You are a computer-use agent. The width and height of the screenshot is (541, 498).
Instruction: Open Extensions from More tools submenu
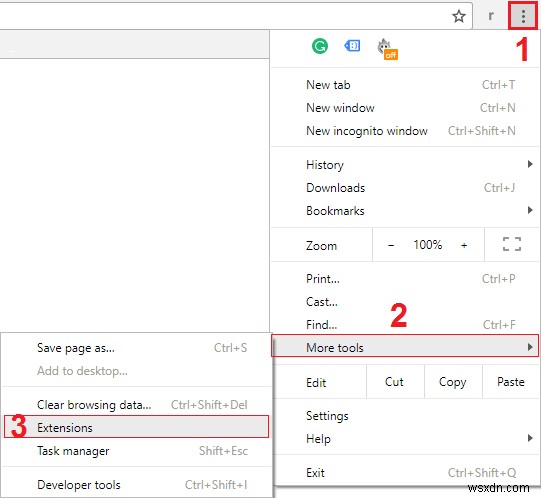pyautogui.click(x=137, y=427)
